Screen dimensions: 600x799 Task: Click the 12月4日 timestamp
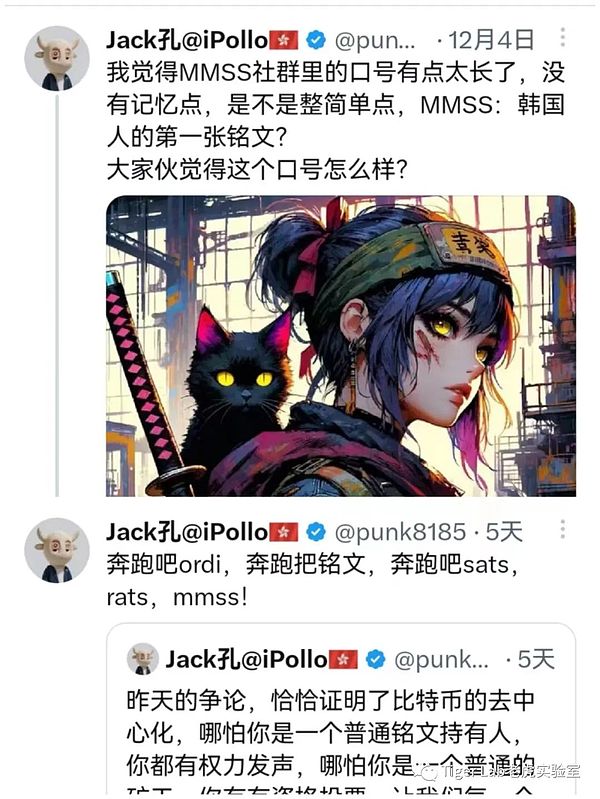[491, 40]
